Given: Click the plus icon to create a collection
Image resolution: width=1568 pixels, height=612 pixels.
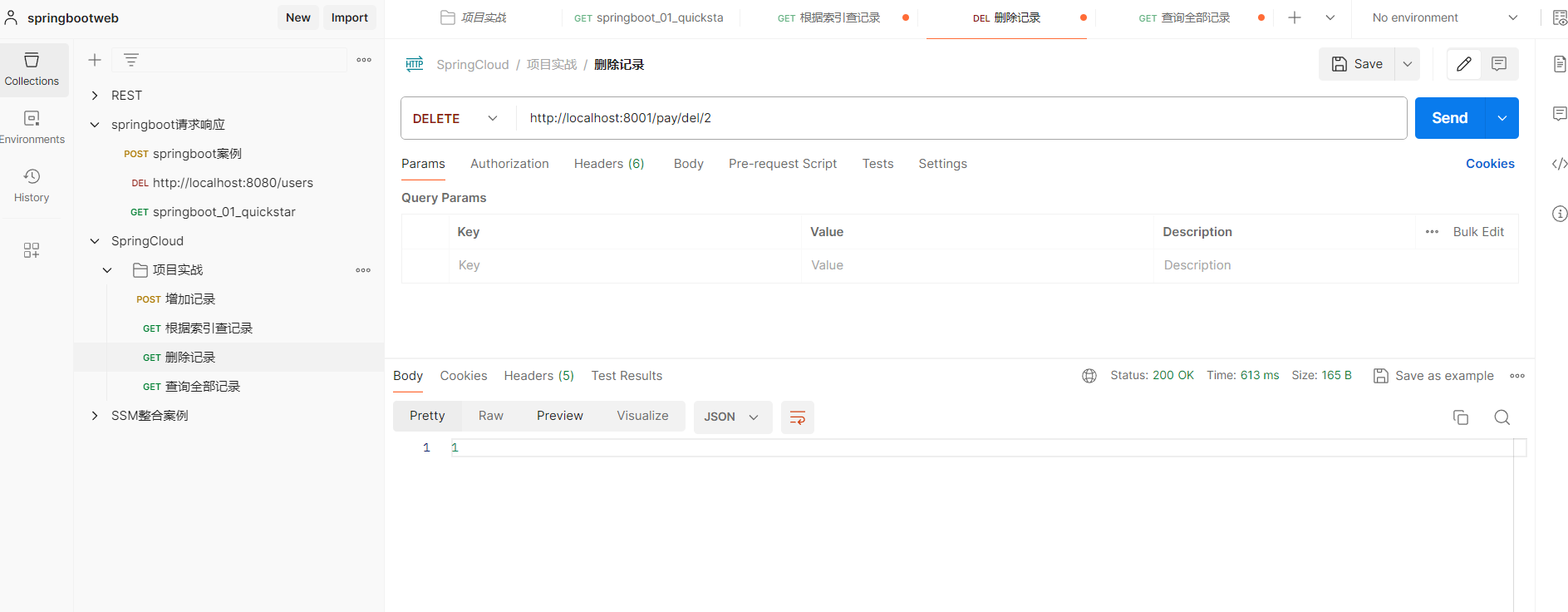Looking at the screenshot, I should click(x=95, y=60).
